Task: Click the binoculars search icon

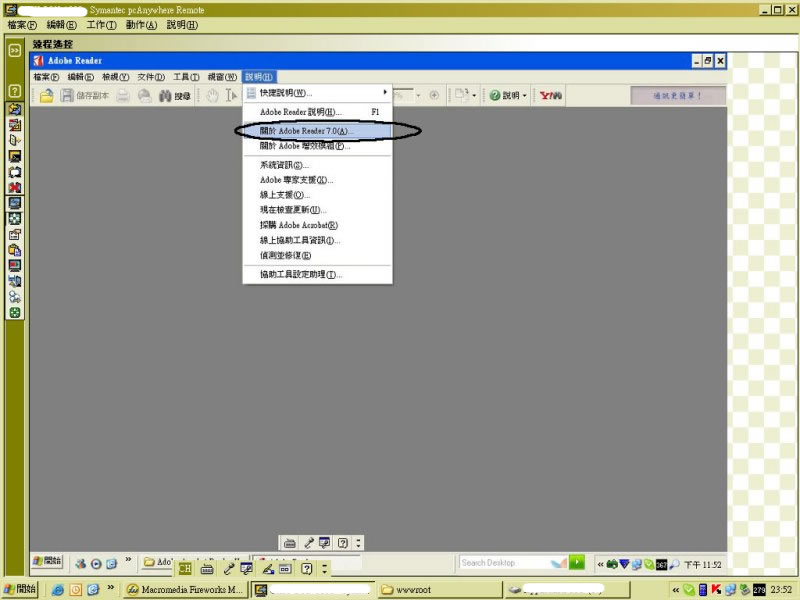Action: pyautogui.click(x=165, y=95)
